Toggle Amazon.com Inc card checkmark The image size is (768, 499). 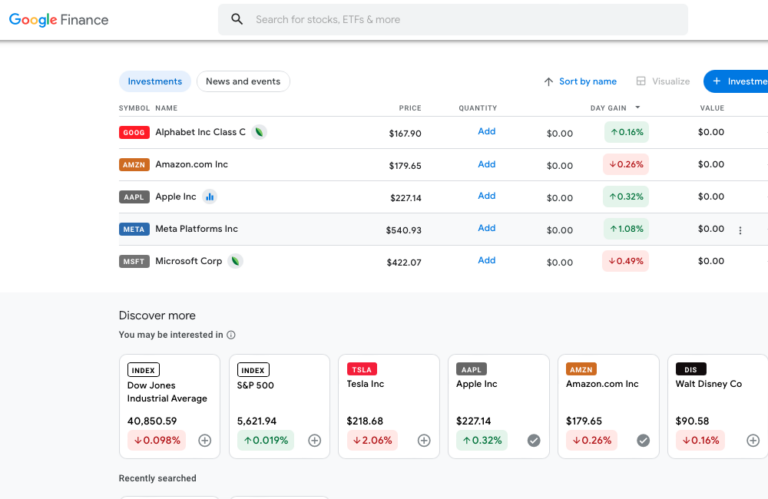[643, 440]
